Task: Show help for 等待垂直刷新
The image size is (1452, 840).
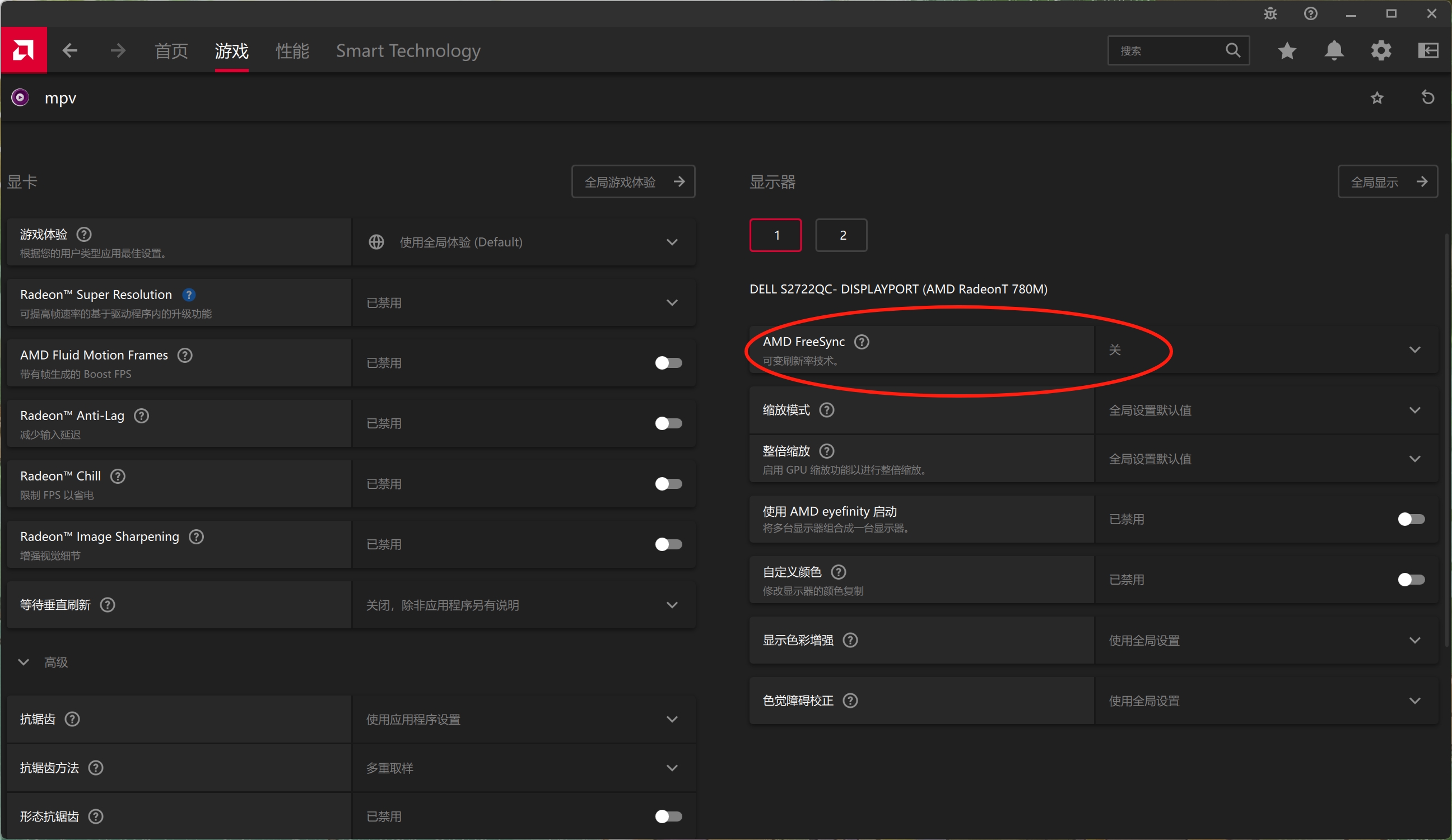Action: 108,605
